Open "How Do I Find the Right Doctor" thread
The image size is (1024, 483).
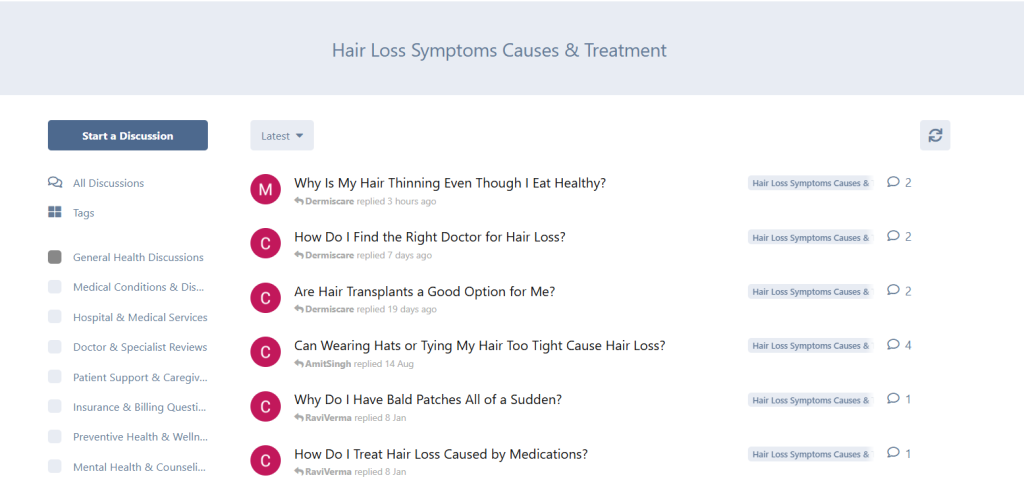tap(430, 237)
